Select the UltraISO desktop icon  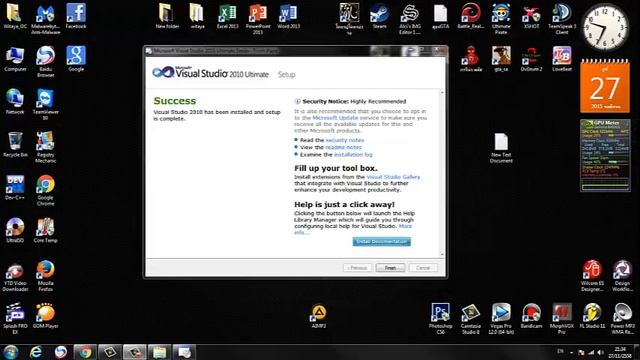click(x=15, y=230)
